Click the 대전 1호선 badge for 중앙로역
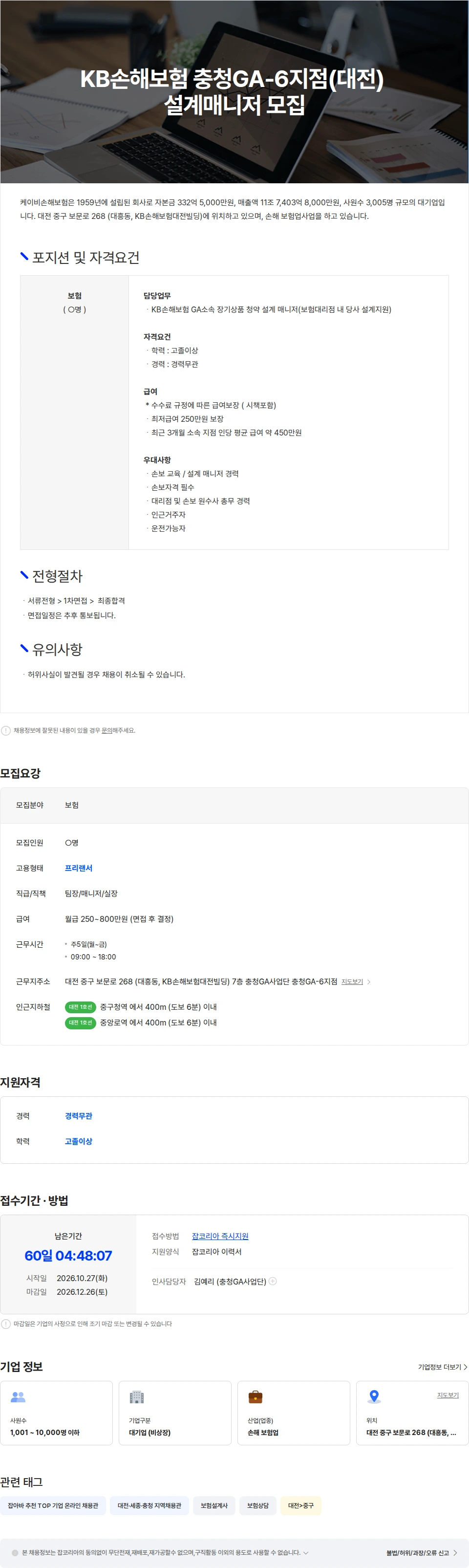 [80, 1023]
